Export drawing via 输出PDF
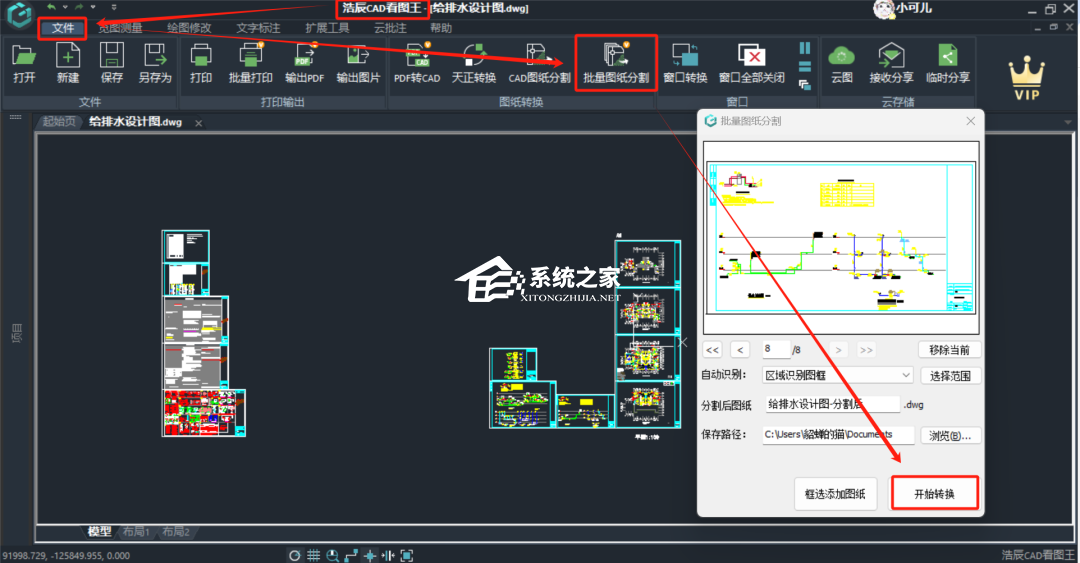This screenshot has height=563, width=1080. pyautogui.click(x=304, y=63)
